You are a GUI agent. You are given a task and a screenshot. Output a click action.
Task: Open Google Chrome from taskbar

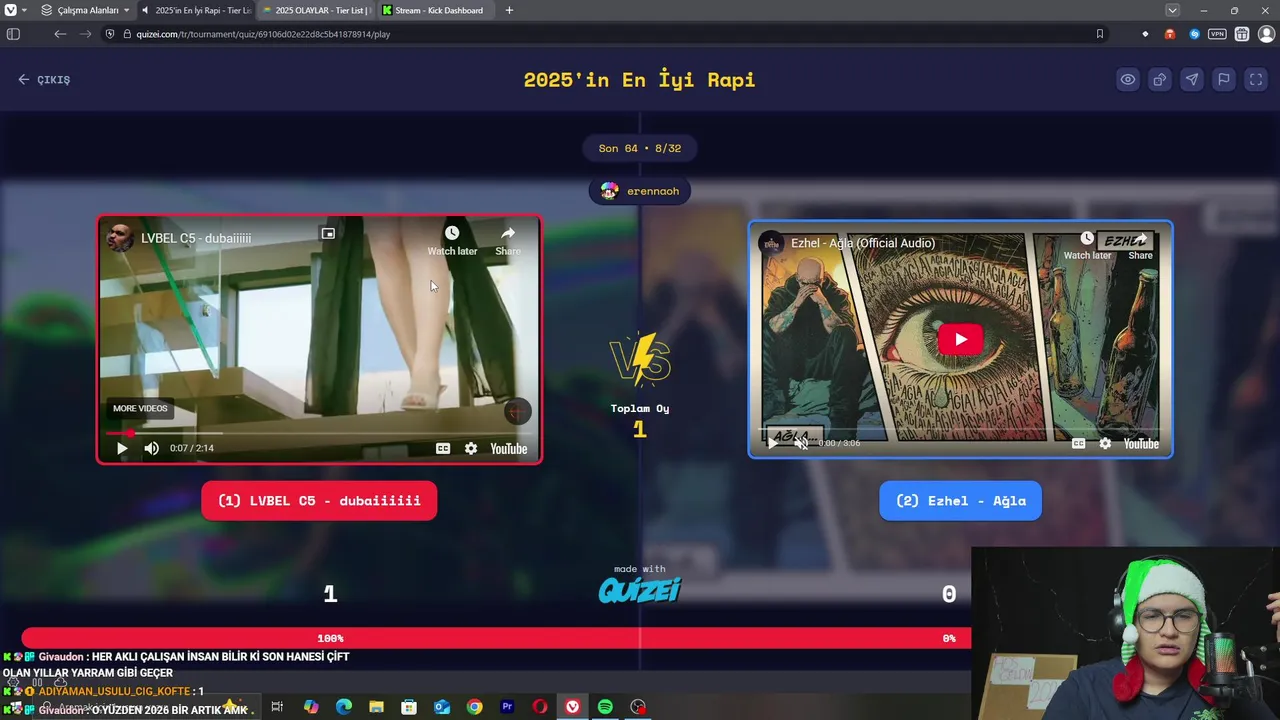click(x=475, y=707)
